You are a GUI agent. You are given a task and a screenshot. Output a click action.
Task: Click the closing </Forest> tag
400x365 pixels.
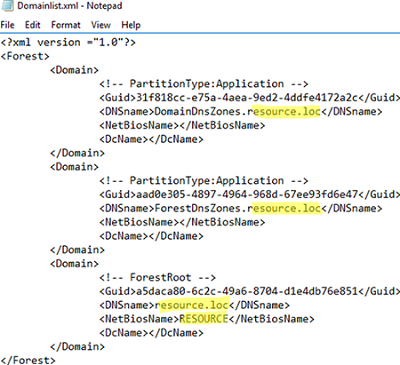point(28,360)
